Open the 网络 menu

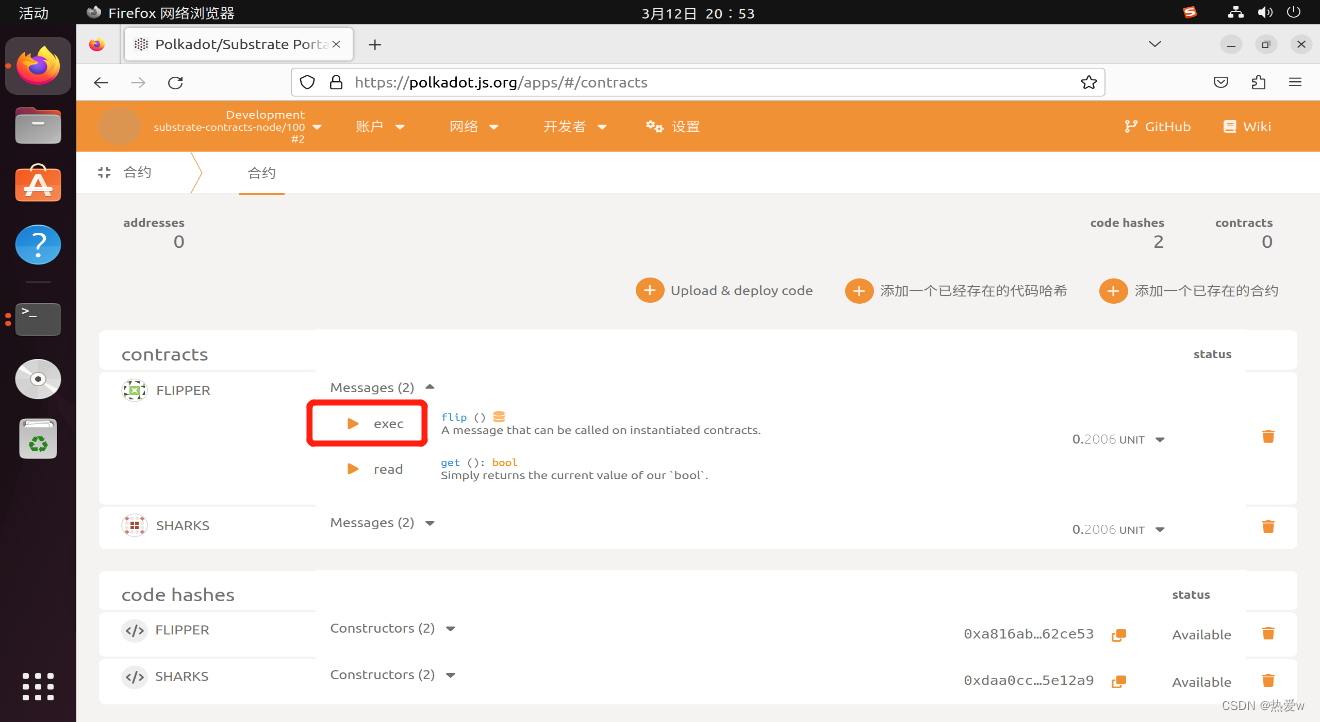474,127
